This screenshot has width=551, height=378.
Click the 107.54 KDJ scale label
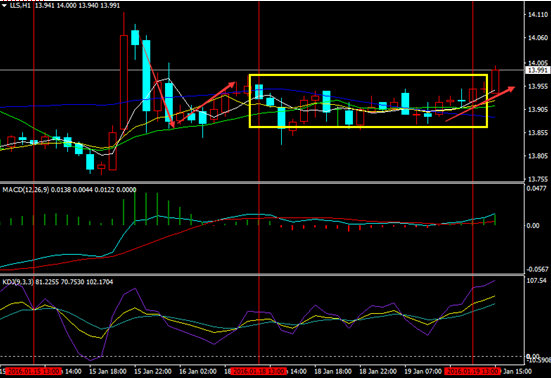tap(536, 280)
